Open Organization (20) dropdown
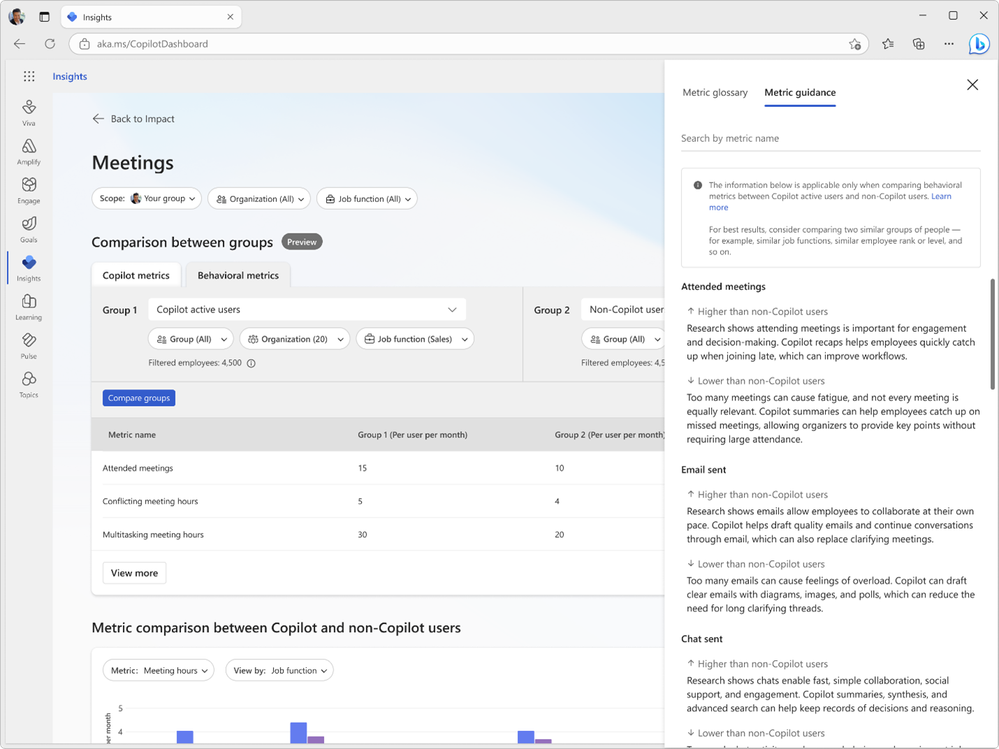Viewport: 999px width, 749px height. click(x=295, y=339)
